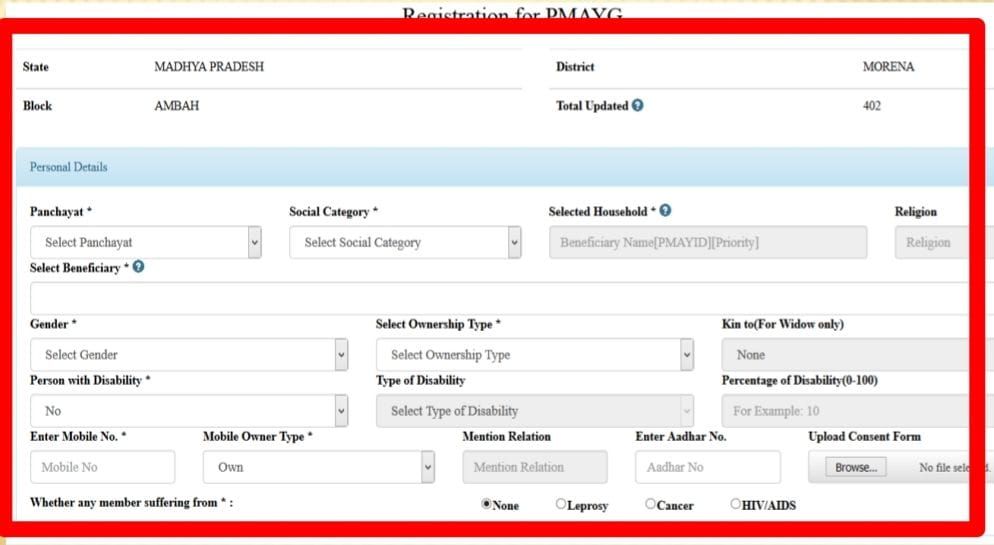This screenshot has width=994, height=545.
Task: Choose the HIV/AIDS radio option
Action: click(736, 504)
